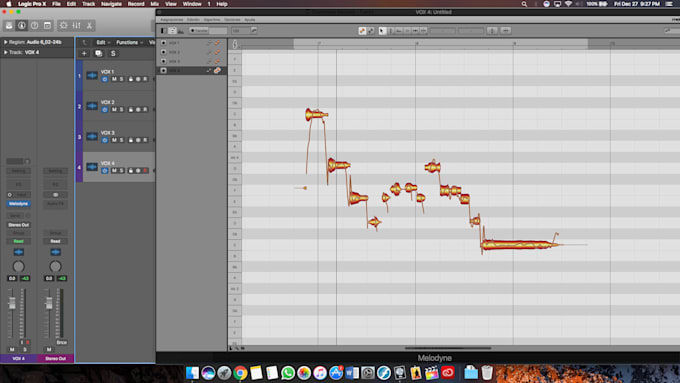680x383 pixels.
Task: Click global Solo S button above tracks
Action: pos(113,53)
